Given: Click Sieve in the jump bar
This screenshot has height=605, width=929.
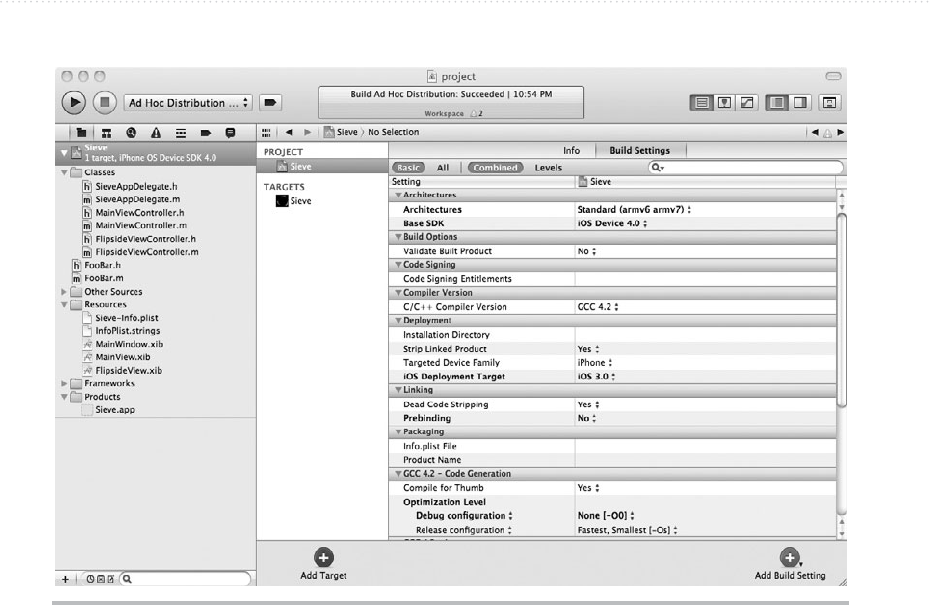Looking at the screenshot, I should [x=341, y=132].
